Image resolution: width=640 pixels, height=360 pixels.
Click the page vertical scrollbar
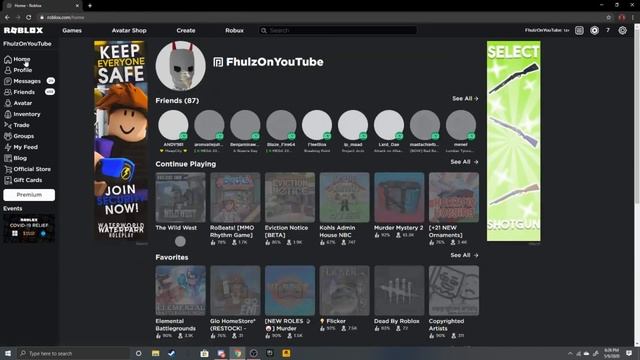click(637, 185)
